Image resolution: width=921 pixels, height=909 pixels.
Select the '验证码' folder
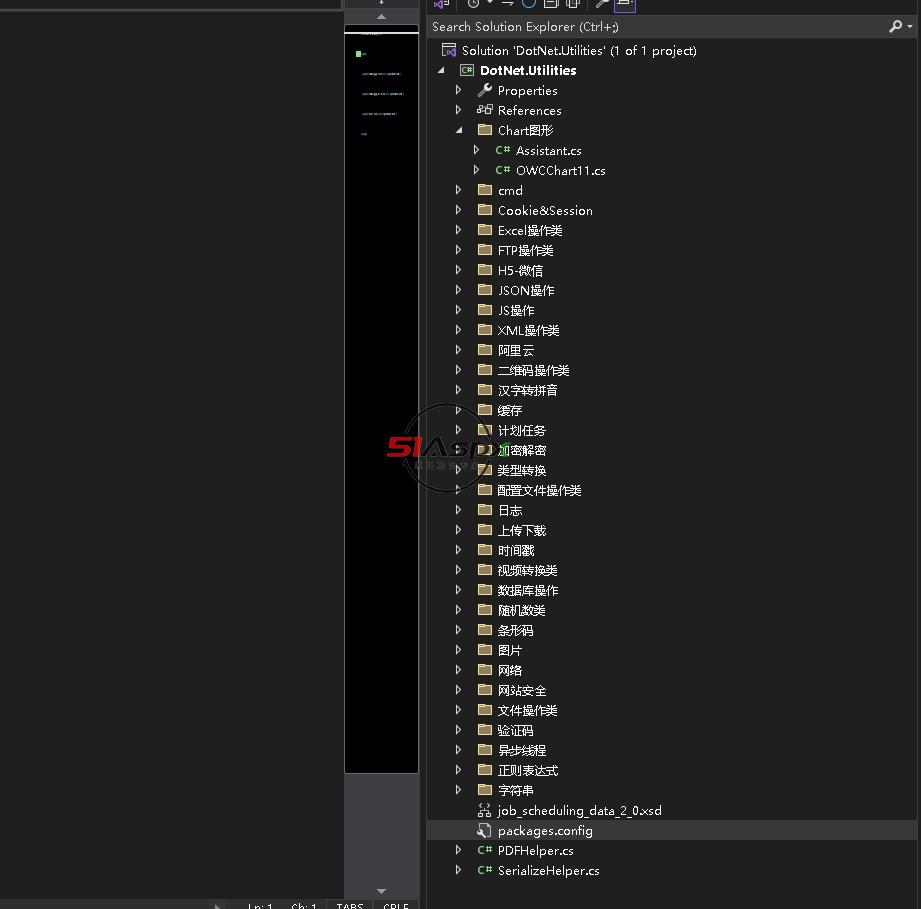pos(515,730)
